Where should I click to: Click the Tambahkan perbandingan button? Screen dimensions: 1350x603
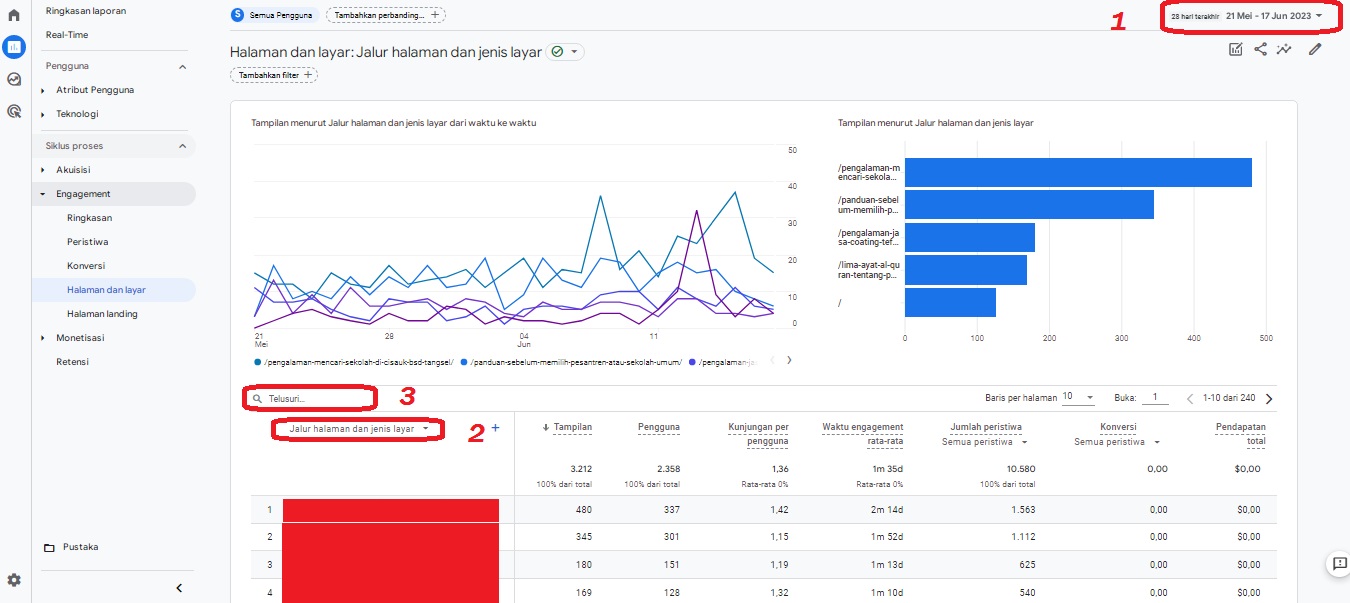coord(385,15)
